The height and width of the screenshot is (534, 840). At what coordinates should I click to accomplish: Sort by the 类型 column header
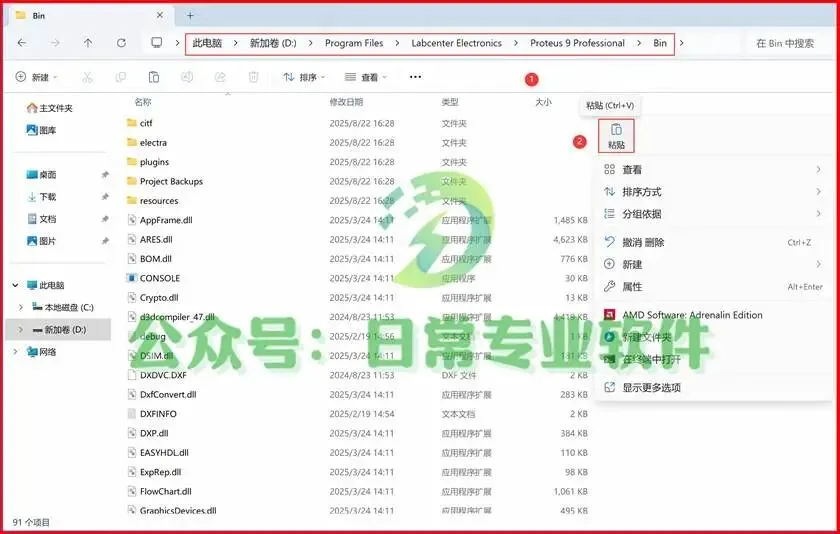[x=450, y=102]
